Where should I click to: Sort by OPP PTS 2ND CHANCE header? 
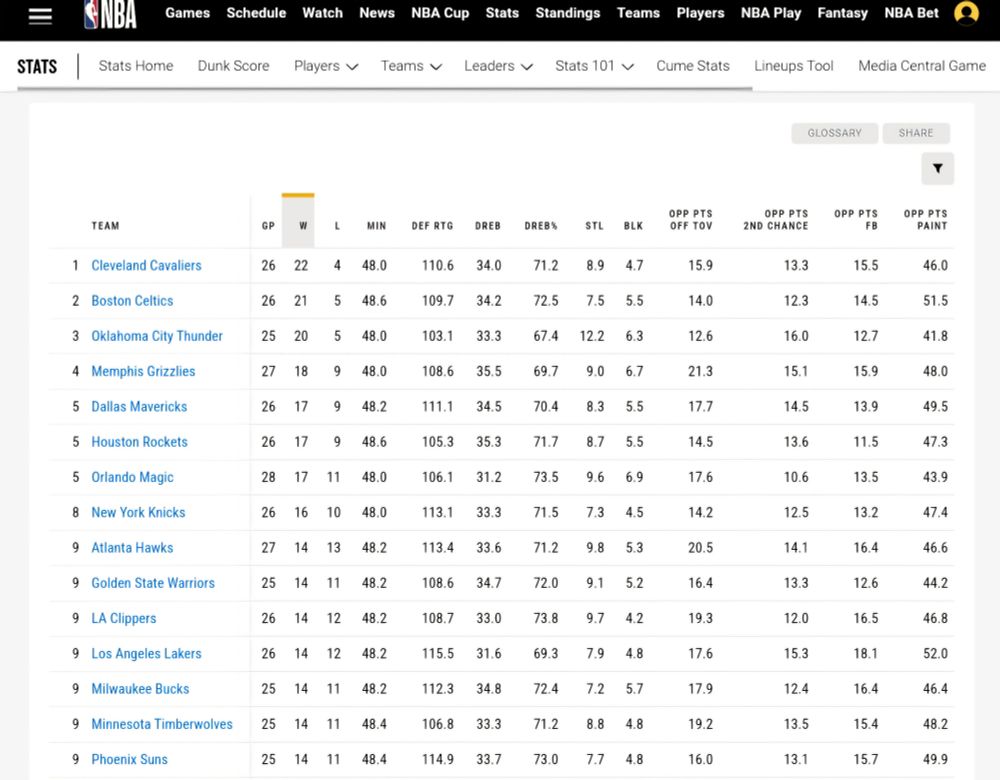tap(776, 219)
